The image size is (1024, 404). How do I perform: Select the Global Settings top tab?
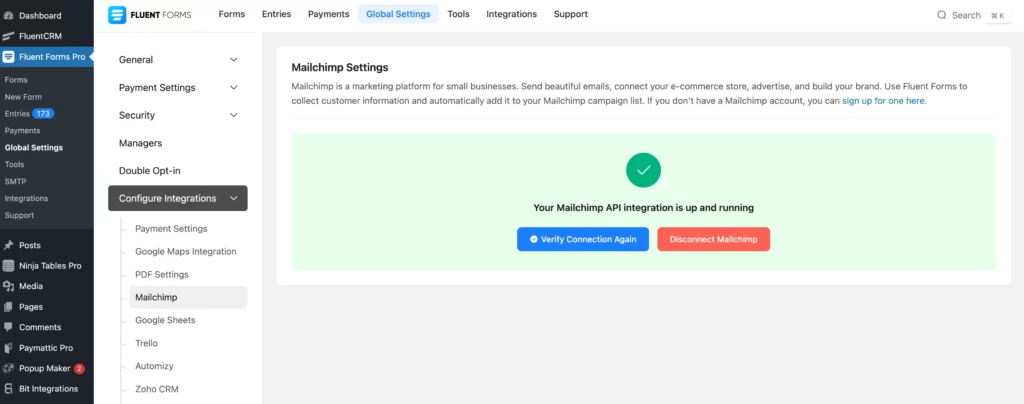pyautogui.click(x=398, y=14)
